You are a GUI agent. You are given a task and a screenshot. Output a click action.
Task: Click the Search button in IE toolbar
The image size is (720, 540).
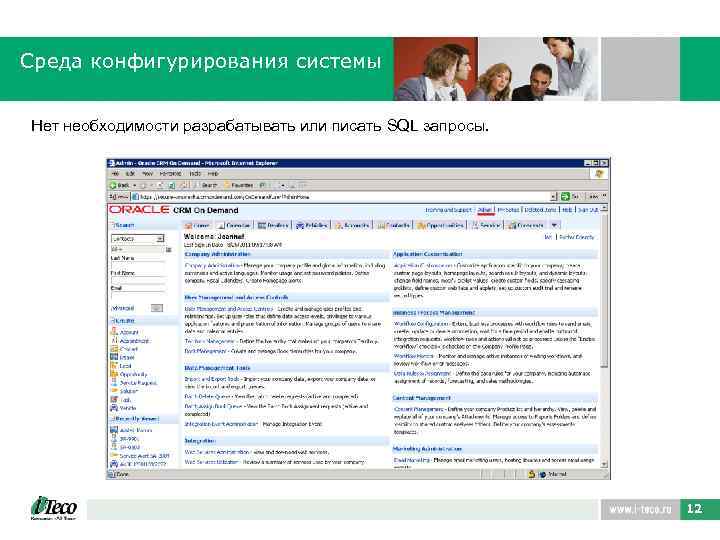coord(206,185)
